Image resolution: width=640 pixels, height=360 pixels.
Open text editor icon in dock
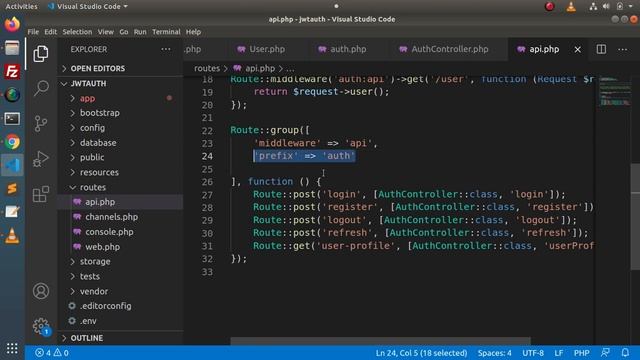(12, 212)
